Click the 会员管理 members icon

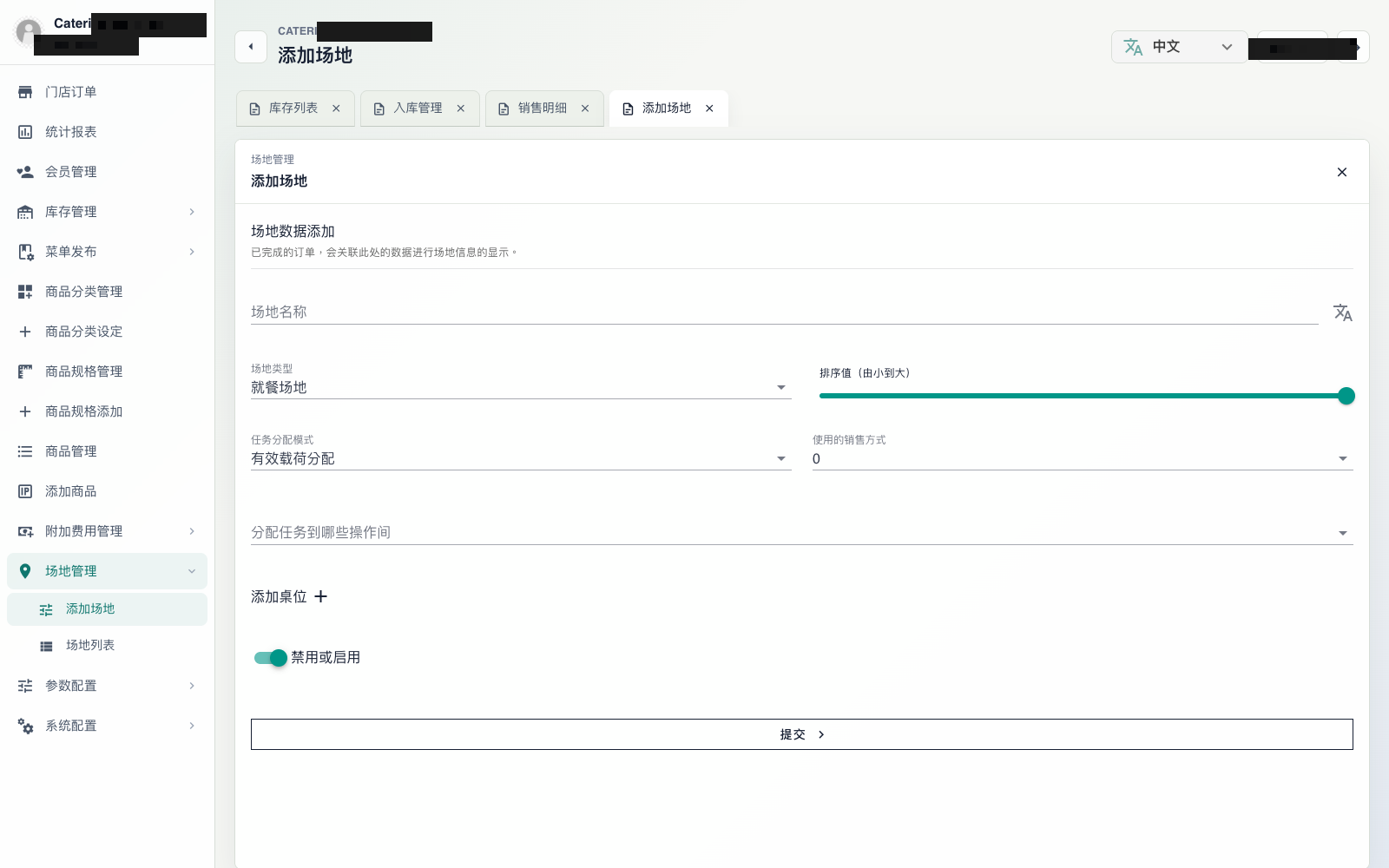click(x=25, y=172)
